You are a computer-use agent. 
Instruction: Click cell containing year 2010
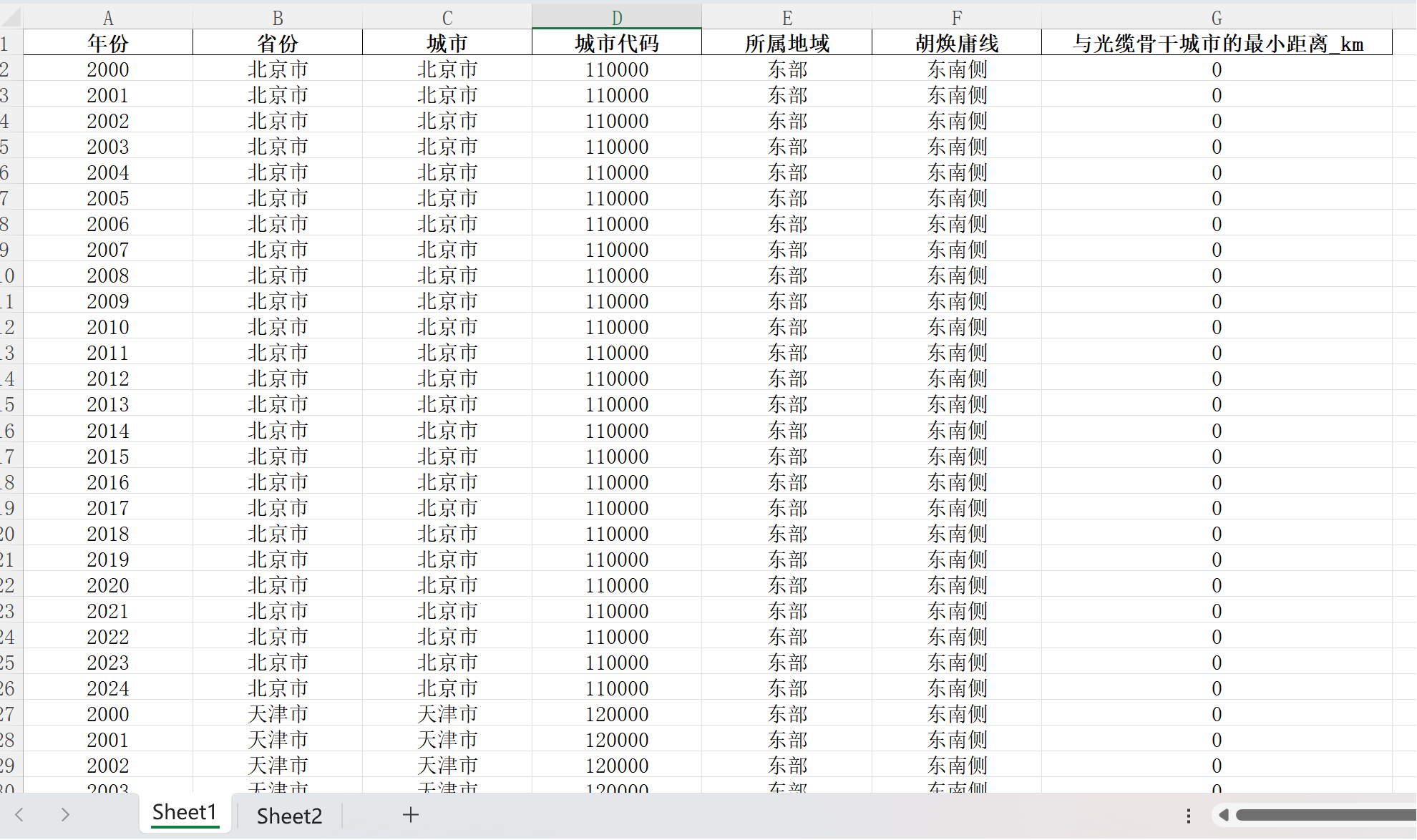pos(108,327)
